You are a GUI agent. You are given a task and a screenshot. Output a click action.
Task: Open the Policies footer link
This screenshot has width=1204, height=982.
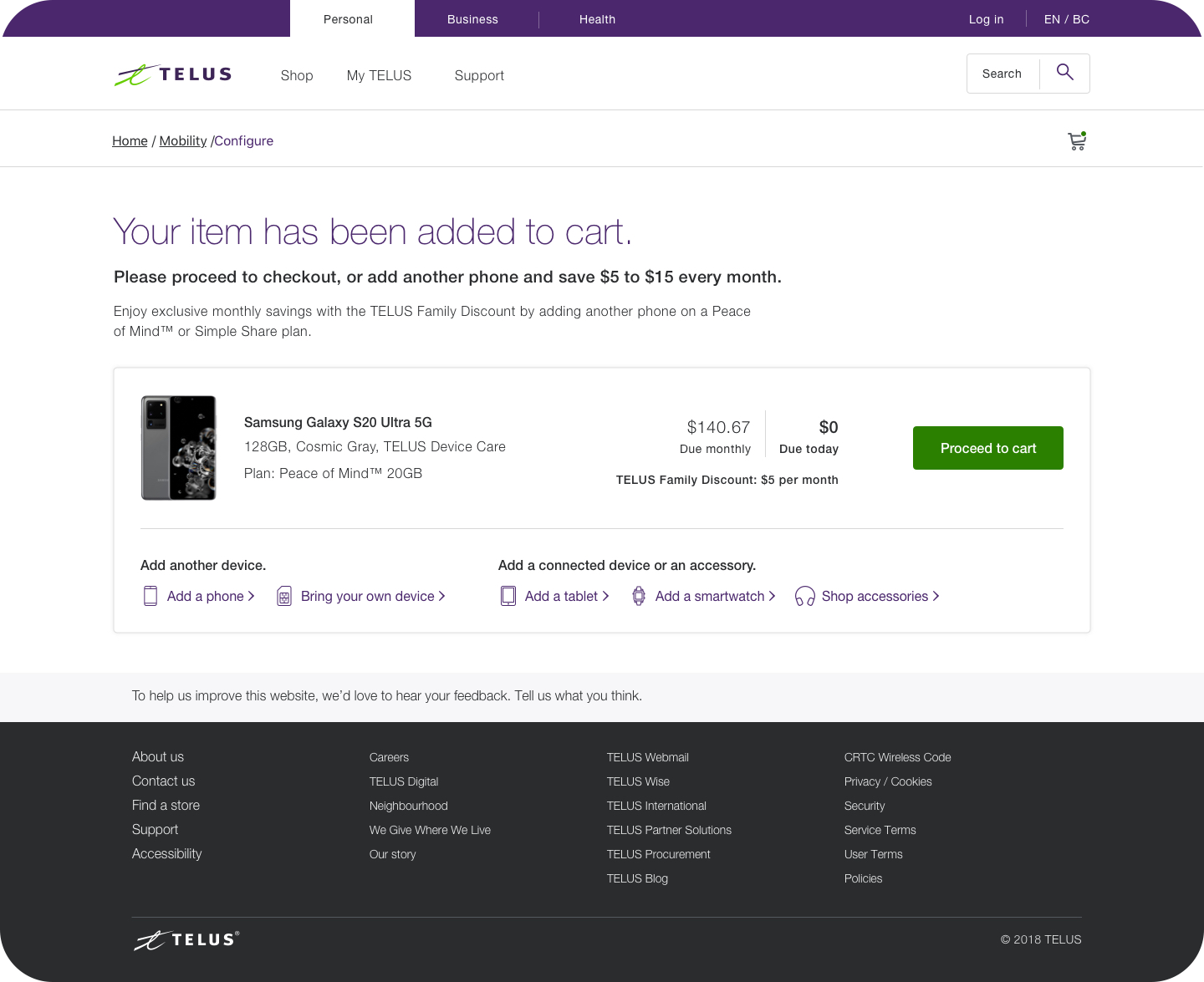863,878
